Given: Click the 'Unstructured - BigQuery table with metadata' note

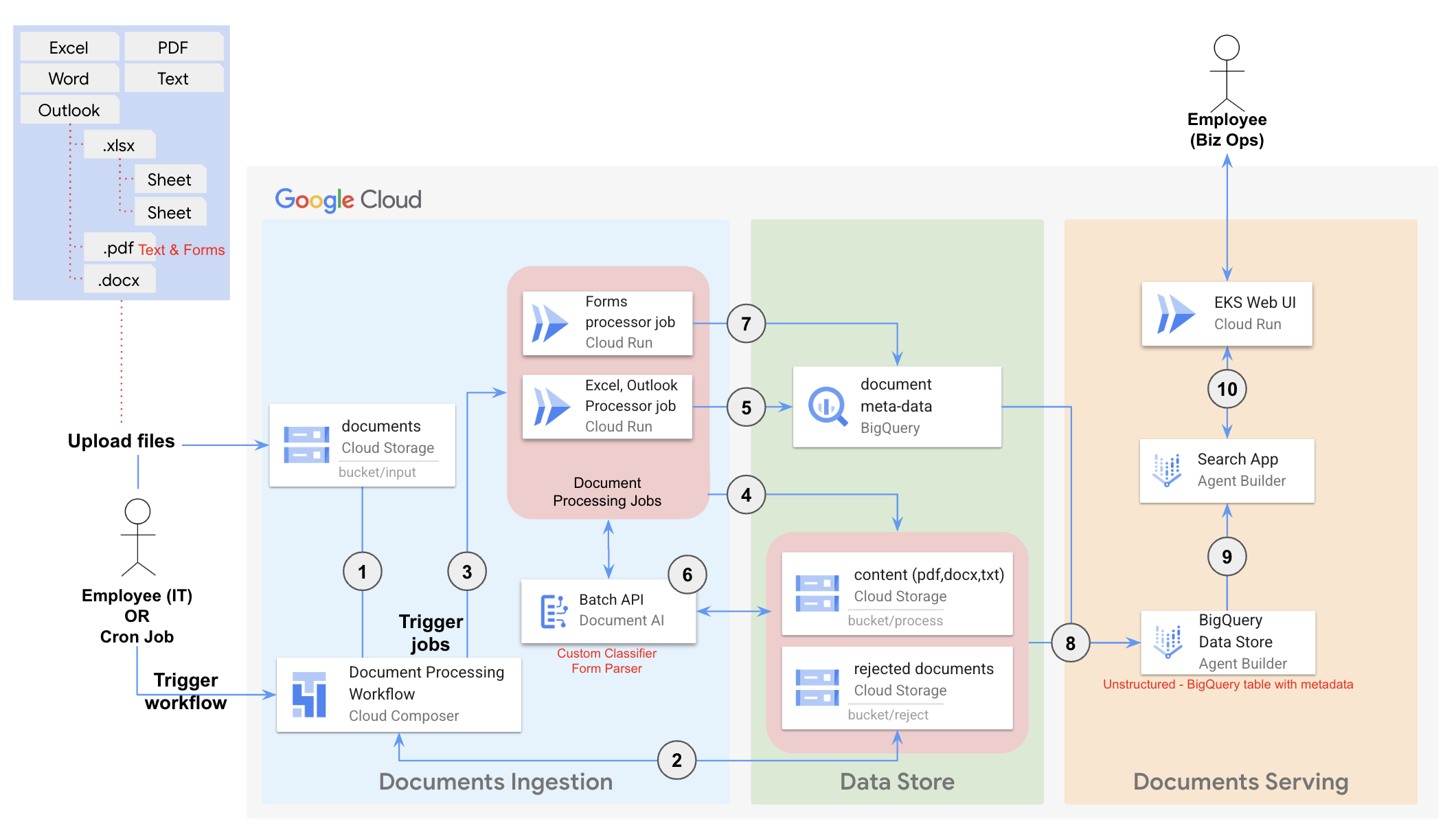Looking at the screenshot, I should (x=1228, y=684).
